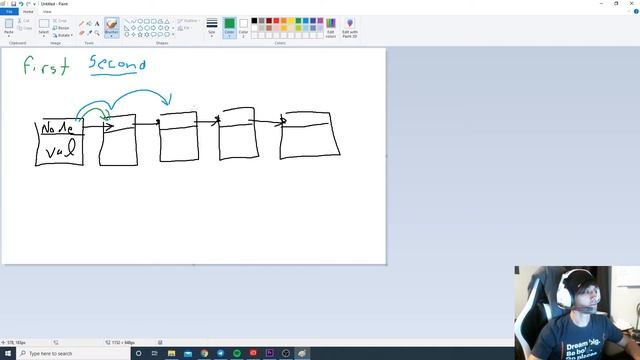Click Undo in quick access toolbar
This screenshot has height=360, width=640.
pos(21,4)
